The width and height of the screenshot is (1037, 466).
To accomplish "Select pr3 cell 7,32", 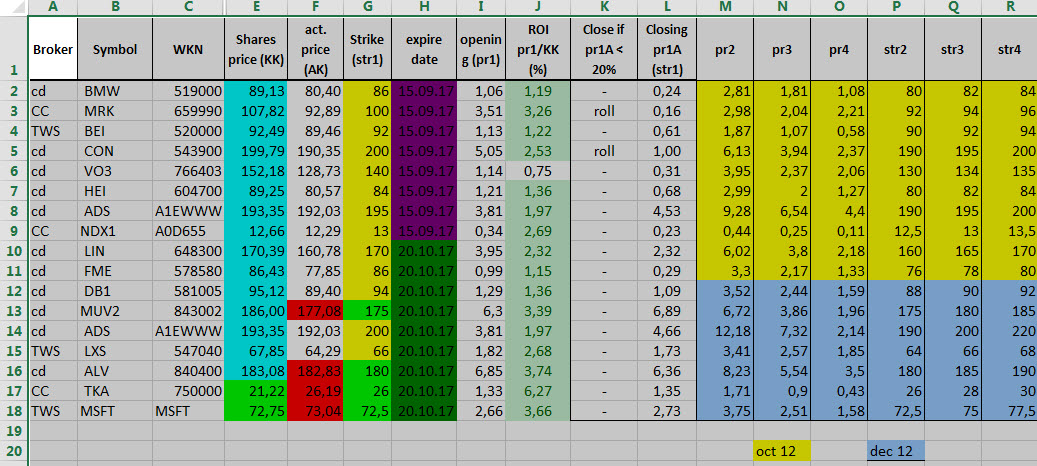I will pos(782,329).
